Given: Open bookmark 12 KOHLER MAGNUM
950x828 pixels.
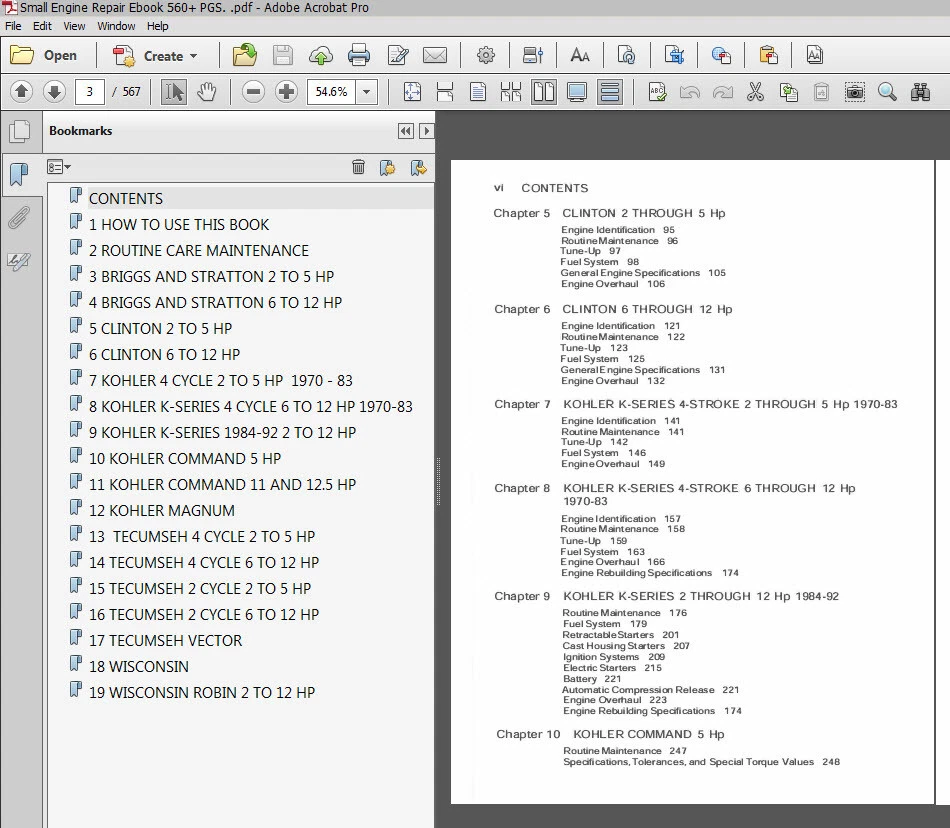Looking at the screenshot, I should 162,511.
